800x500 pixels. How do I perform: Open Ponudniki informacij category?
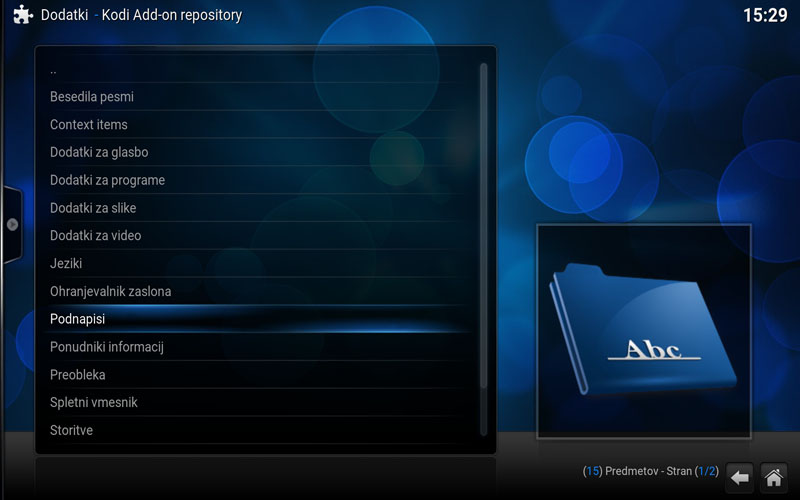[107, 347]
